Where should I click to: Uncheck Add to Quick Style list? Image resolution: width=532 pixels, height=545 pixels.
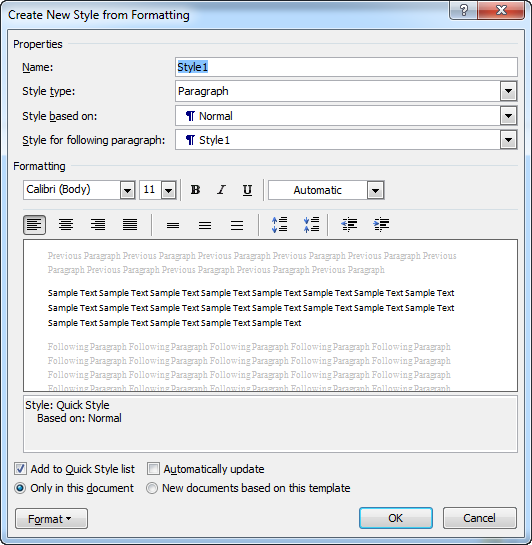20,469
